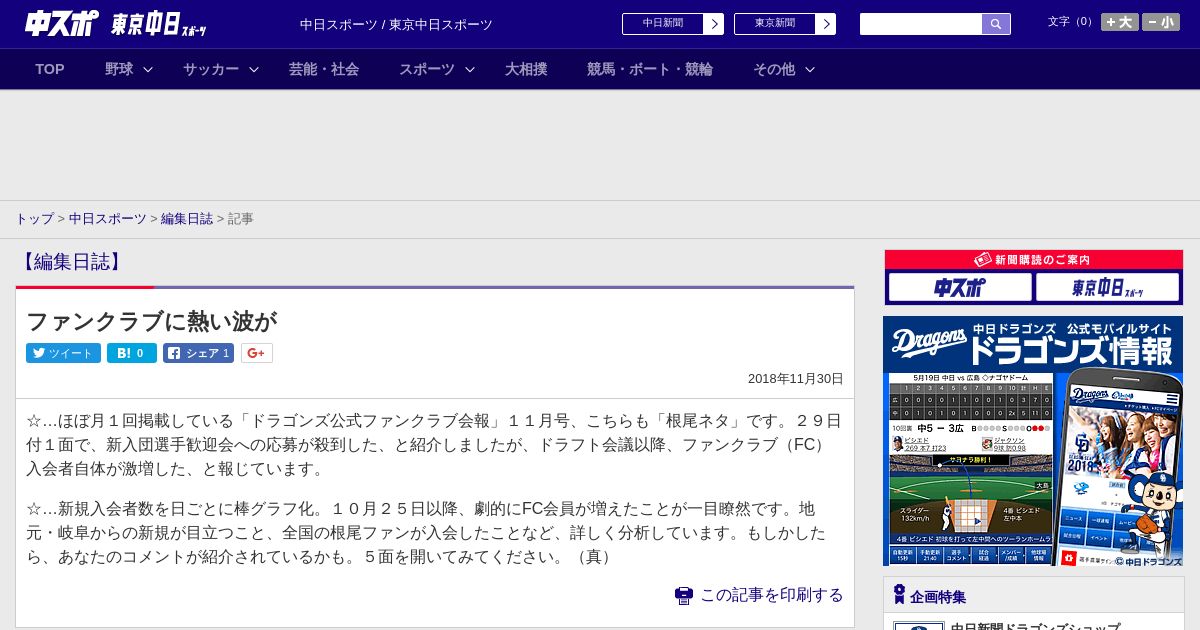
Task: Expand the サッカー dropdown chevron
Action: (254, 69)
